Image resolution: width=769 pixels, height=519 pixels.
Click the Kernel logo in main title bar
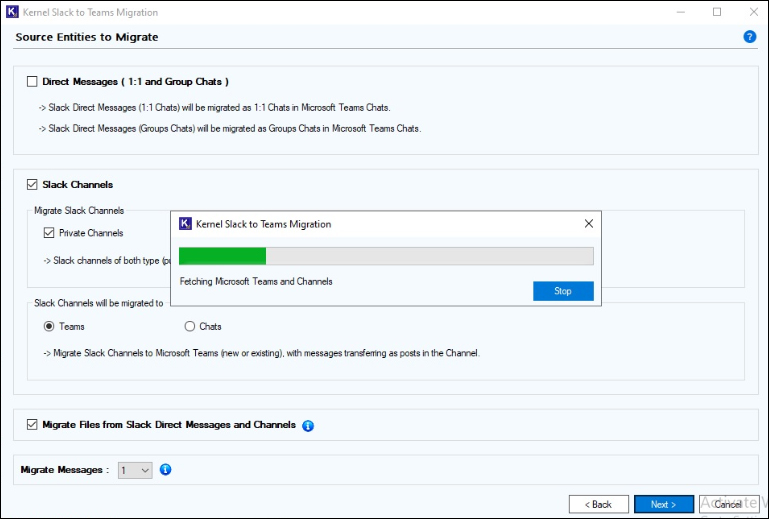[x=12, y=12]
